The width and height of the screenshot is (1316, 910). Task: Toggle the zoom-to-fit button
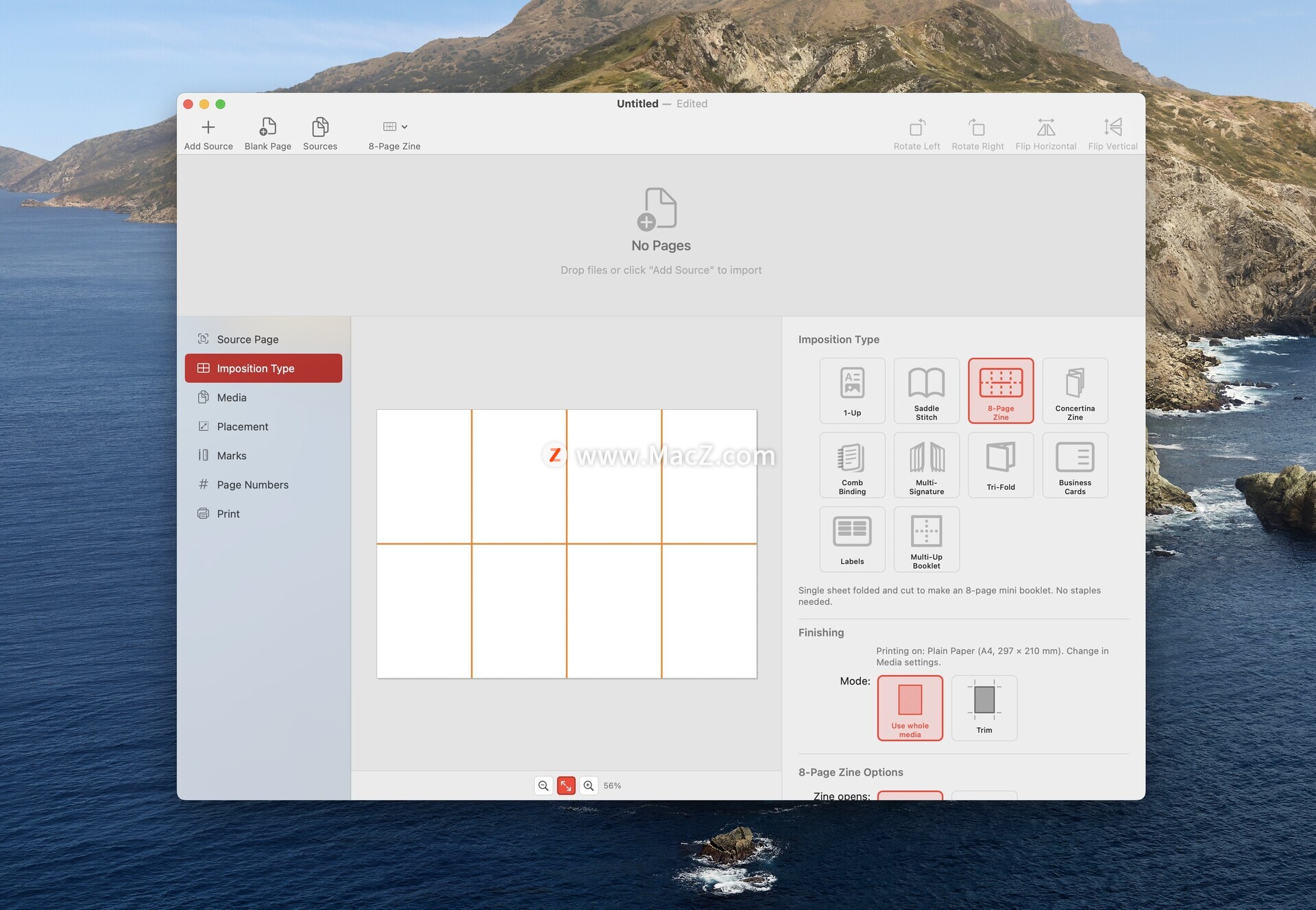pyautogui.click(x=566, y=785)
